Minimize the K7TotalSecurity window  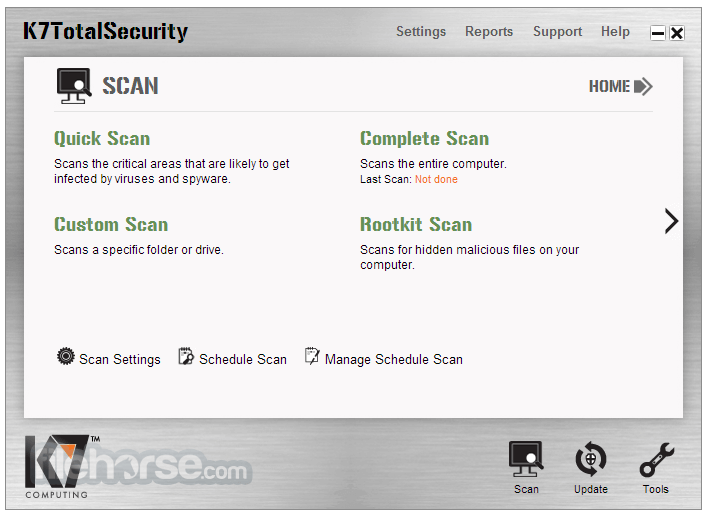[x=658, y=33]
